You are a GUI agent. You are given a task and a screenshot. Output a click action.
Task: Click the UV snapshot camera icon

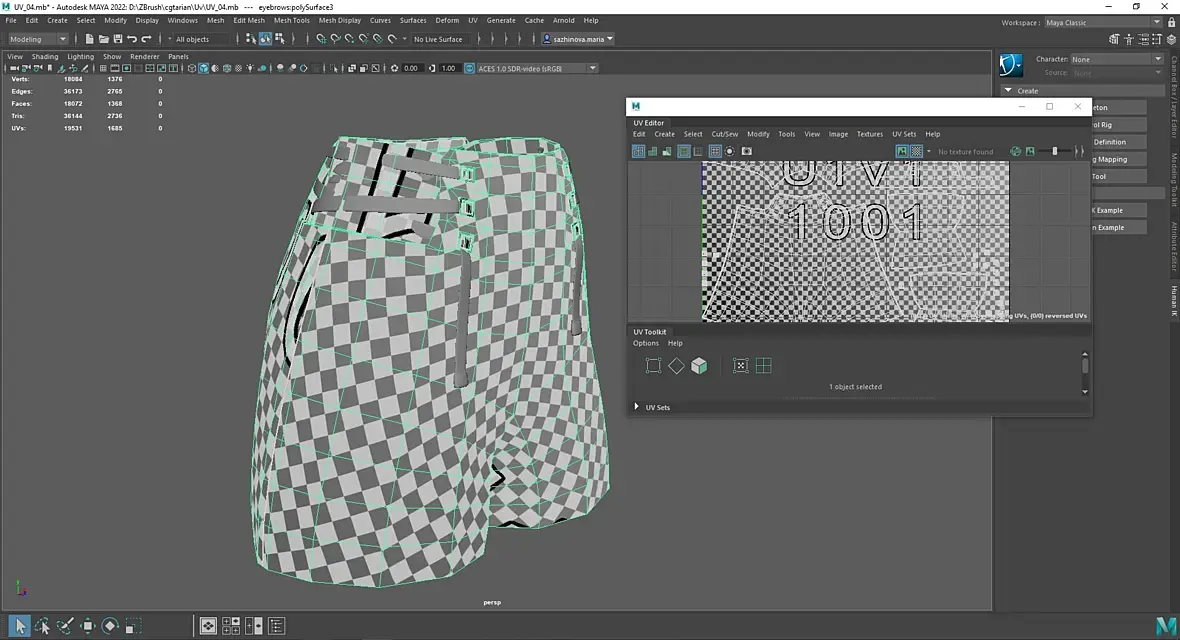click(x=746, y=151)
